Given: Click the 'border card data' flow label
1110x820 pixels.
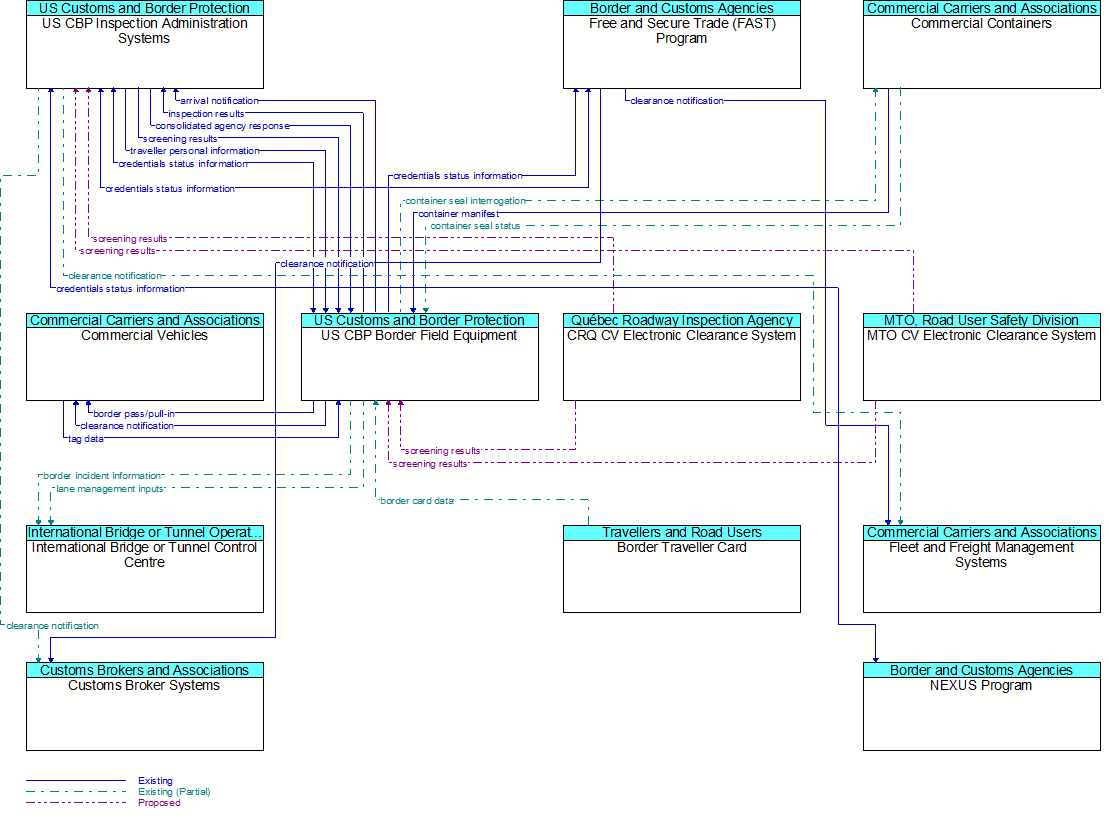Looking at the screenshot, I should coord(417,501).
